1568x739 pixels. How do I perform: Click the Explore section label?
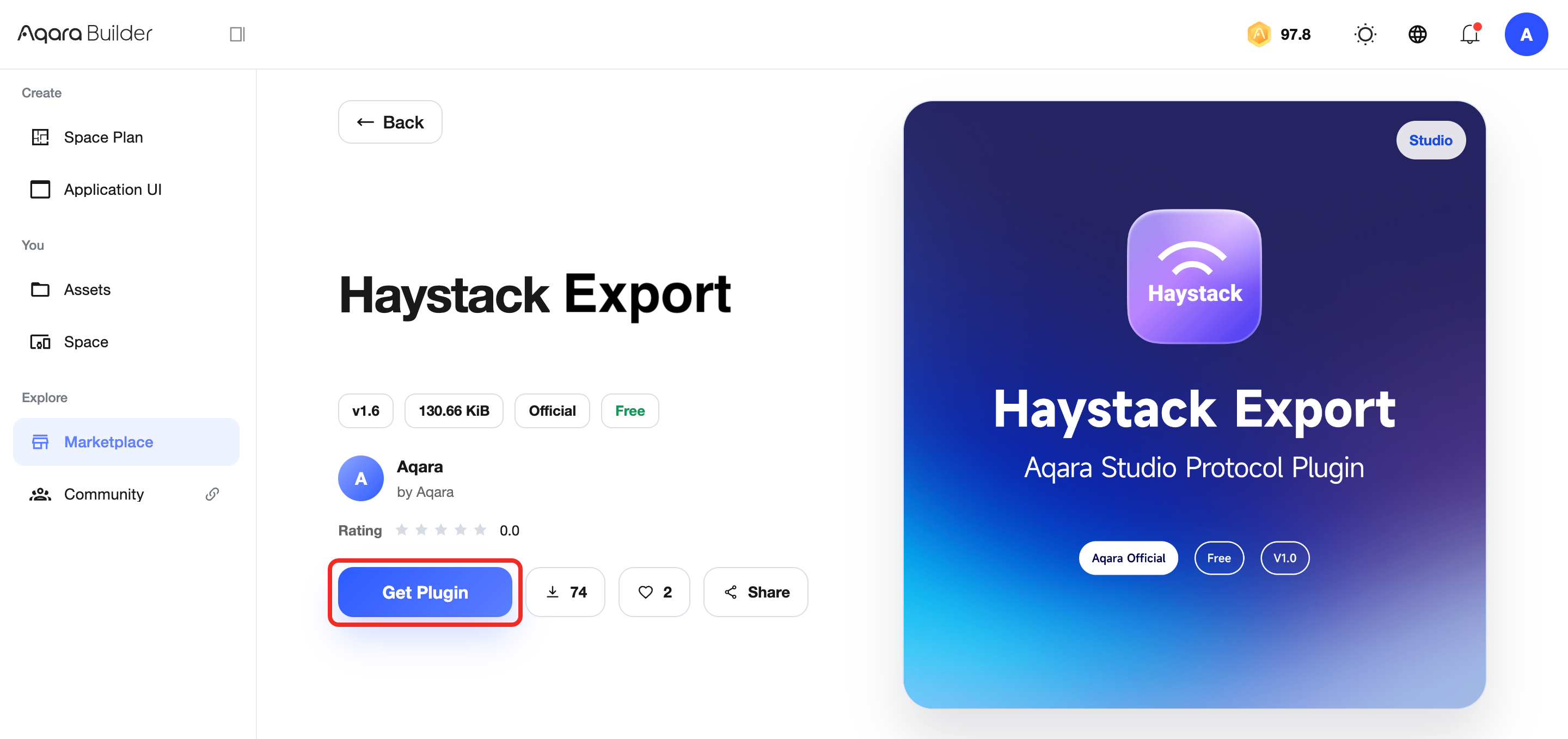pyautogui.click(x=45, y=397)
